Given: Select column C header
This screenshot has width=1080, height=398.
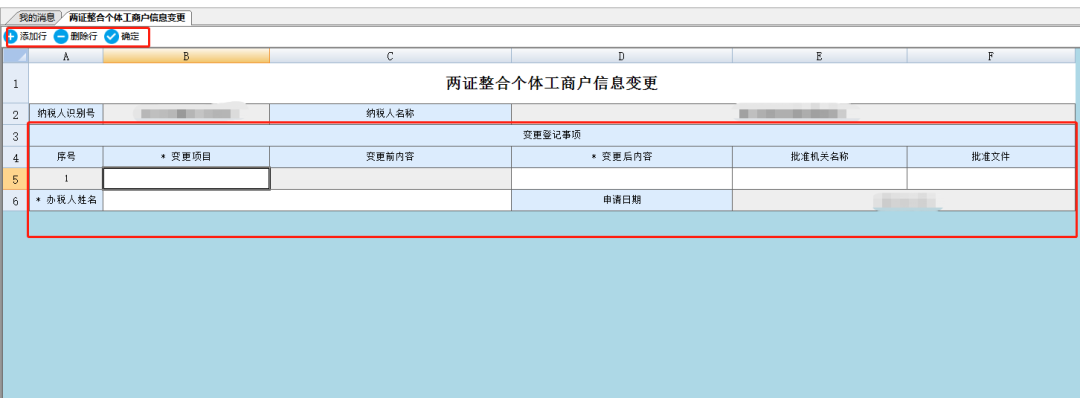Looking at the screenshot, I should pyautogui.click(x=390, y=56).
